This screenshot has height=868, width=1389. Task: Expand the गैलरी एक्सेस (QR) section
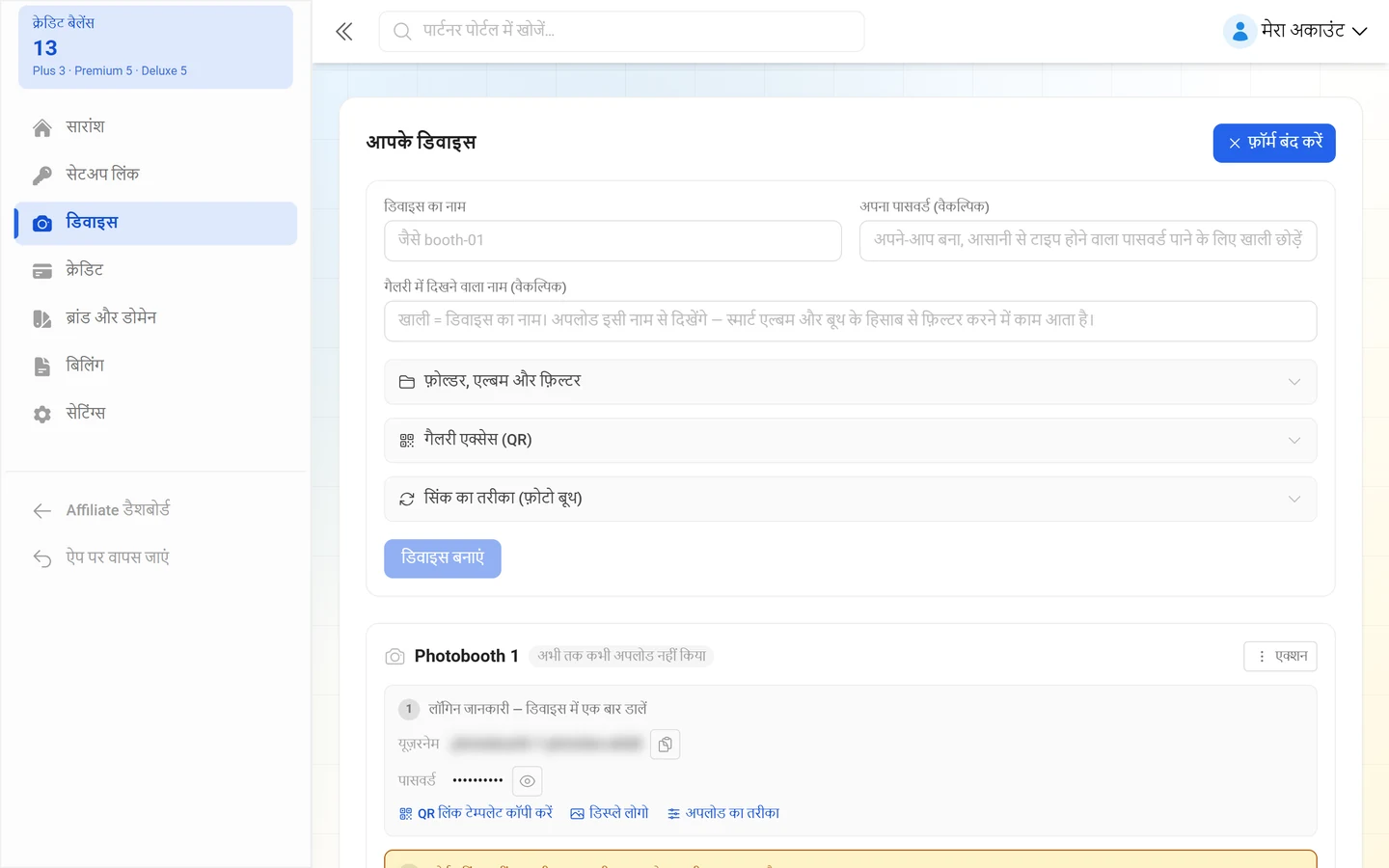coord(851,441)
